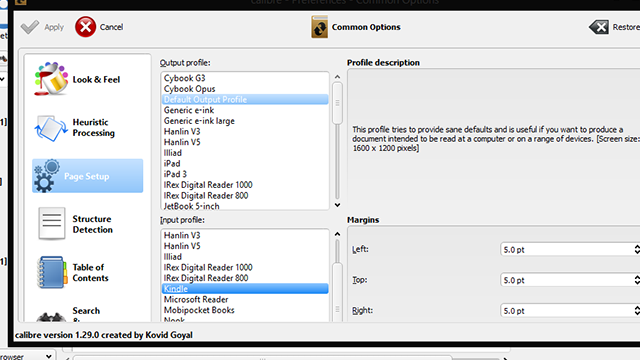Viewport: 640px width, 360px height.
Task: Click the Structure Detection document icon
Action: coord(51,223)
